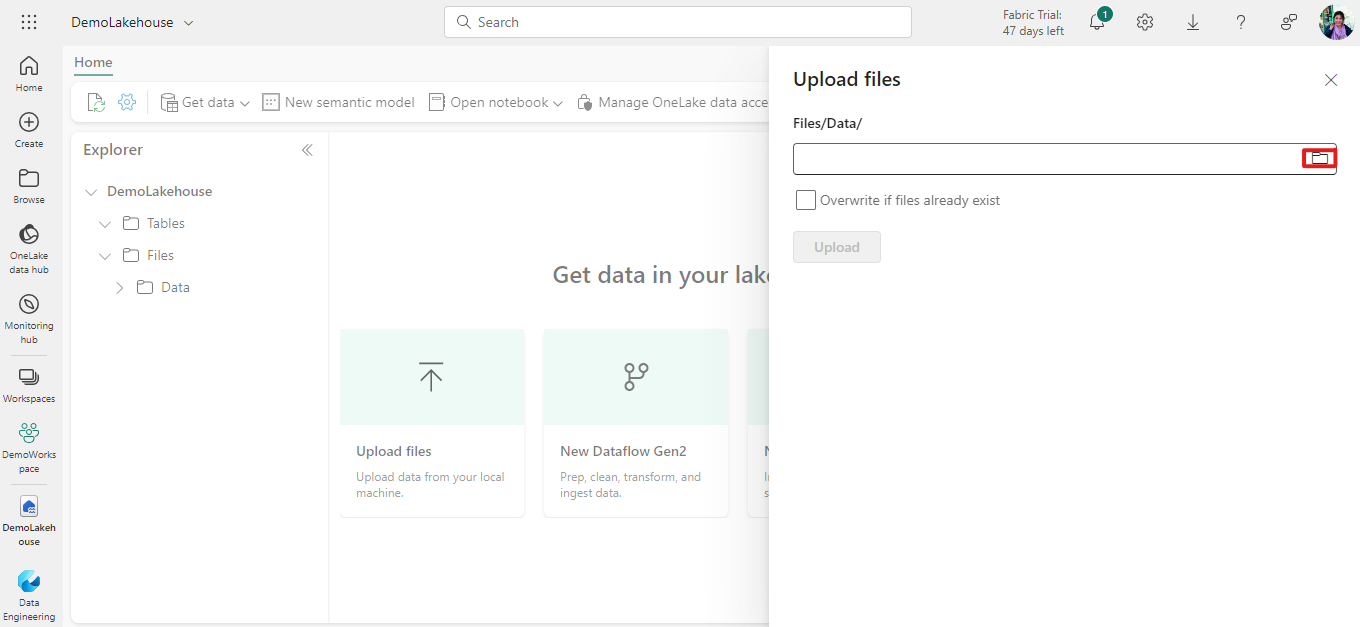
Task: Open the Create page from sidebar
Action: 29,130
